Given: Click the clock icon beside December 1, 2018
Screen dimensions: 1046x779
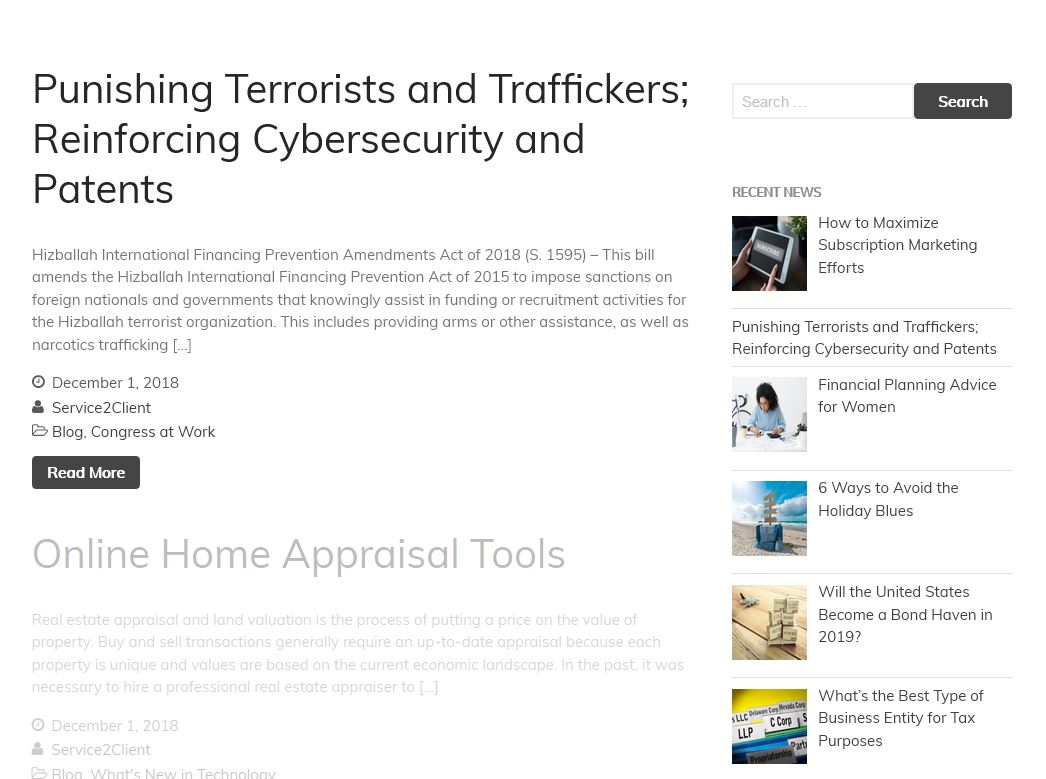Looking at the screenshot, I should (39, 382).
